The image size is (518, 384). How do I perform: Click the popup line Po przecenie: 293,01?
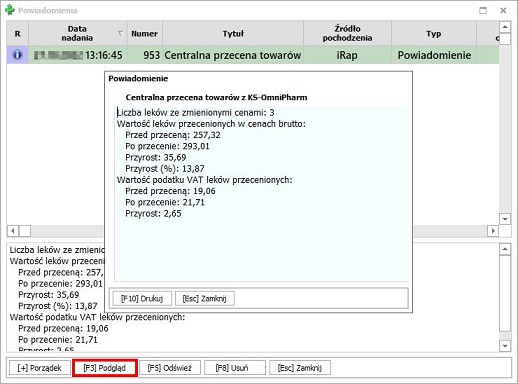(x=167, y=146)
